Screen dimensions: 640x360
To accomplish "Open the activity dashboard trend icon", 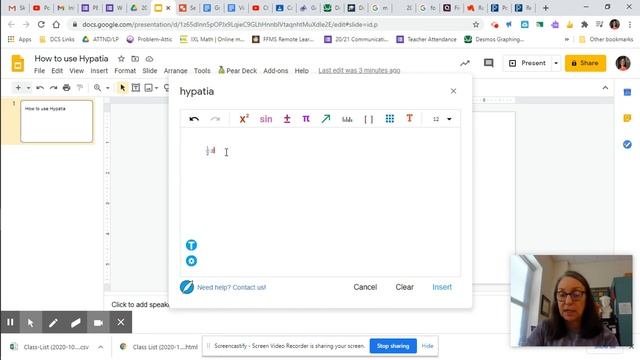I will (465, 63).
